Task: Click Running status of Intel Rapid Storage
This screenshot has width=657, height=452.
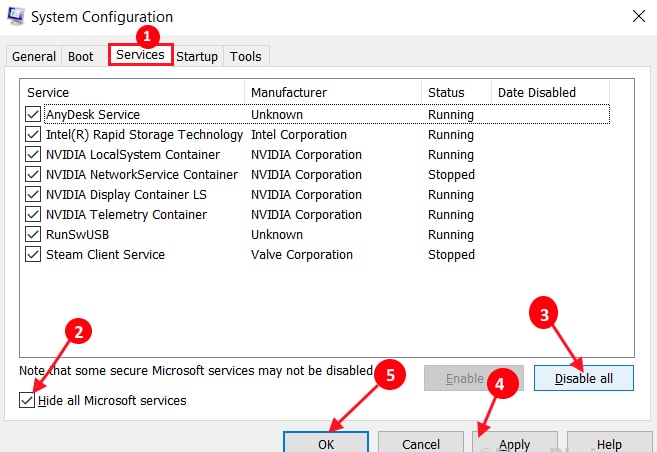Action: click(451, 135)
